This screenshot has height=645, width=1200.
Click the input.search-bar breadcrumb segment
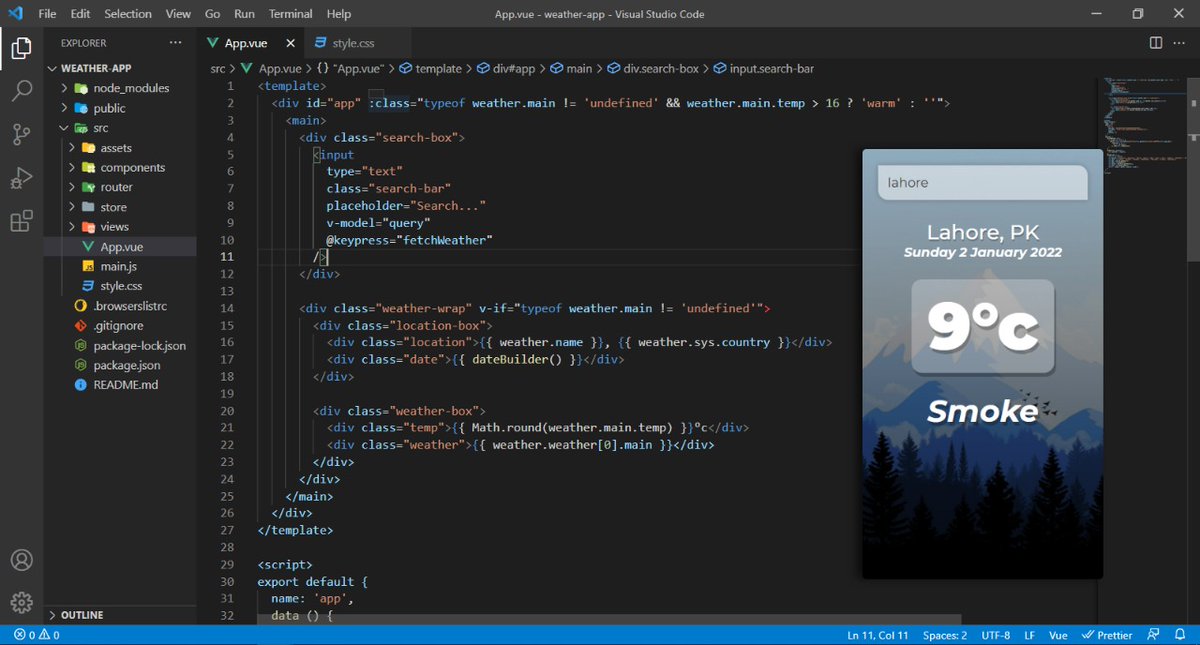tap(764, 69)
